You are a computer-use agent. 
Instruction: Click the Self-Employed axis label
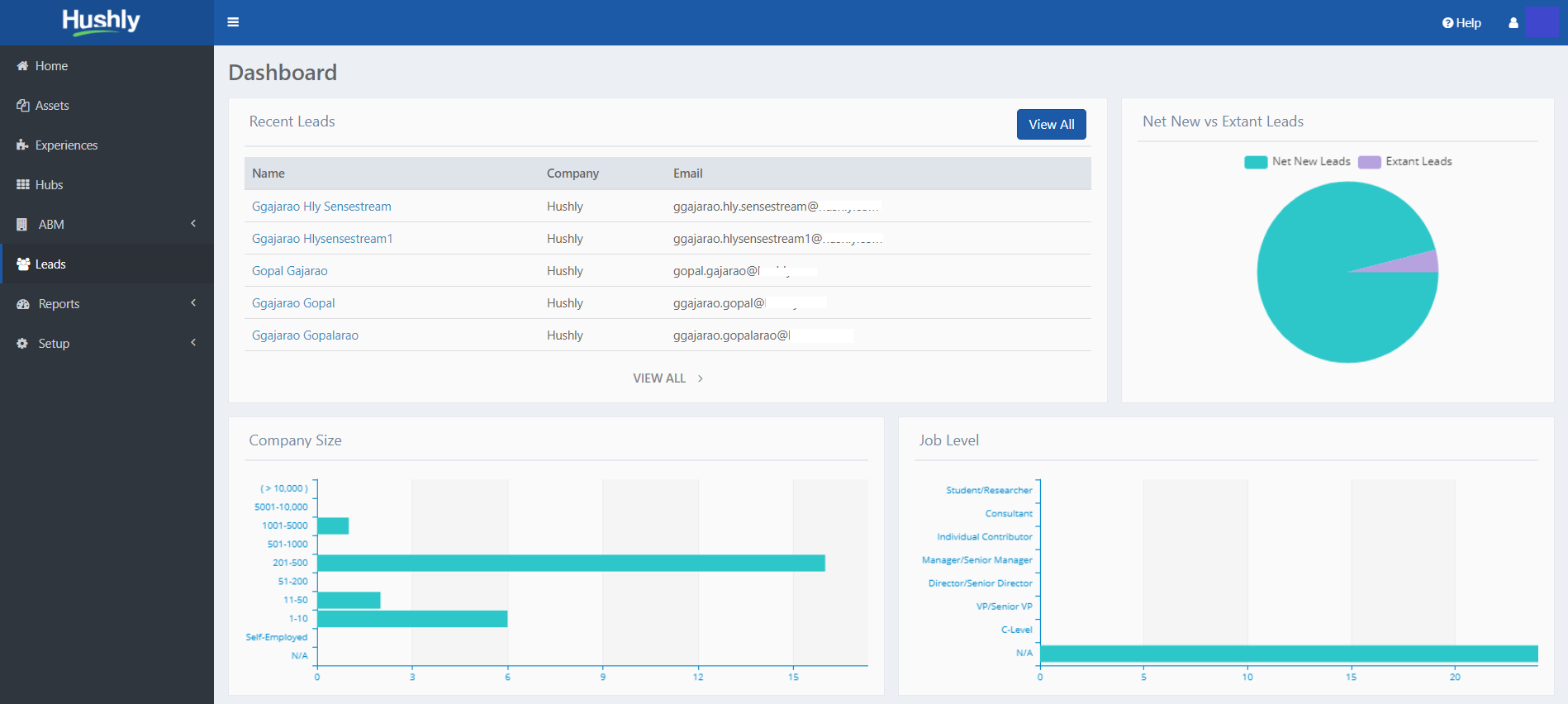[277, 637]
